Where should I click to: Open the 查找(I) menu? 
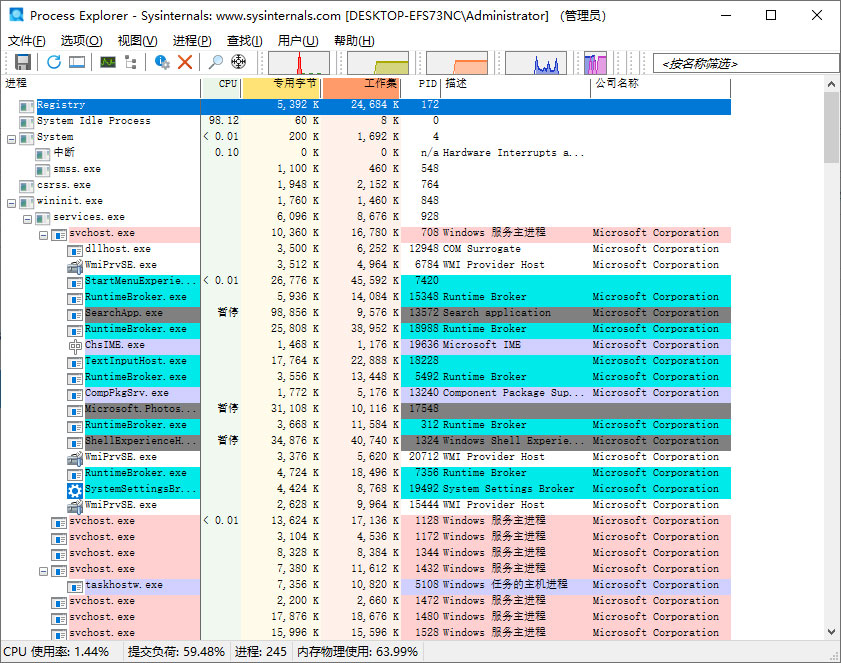(x=245, y=41)
